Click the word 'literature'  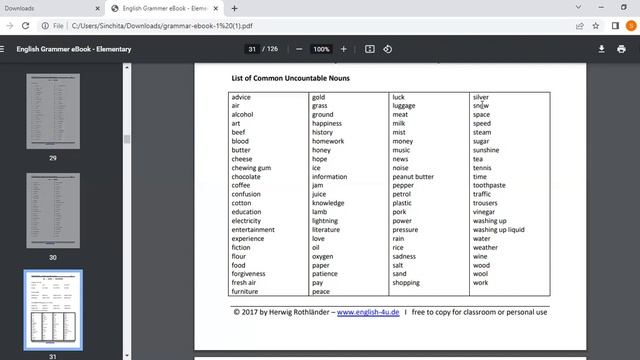pos(326,229)
